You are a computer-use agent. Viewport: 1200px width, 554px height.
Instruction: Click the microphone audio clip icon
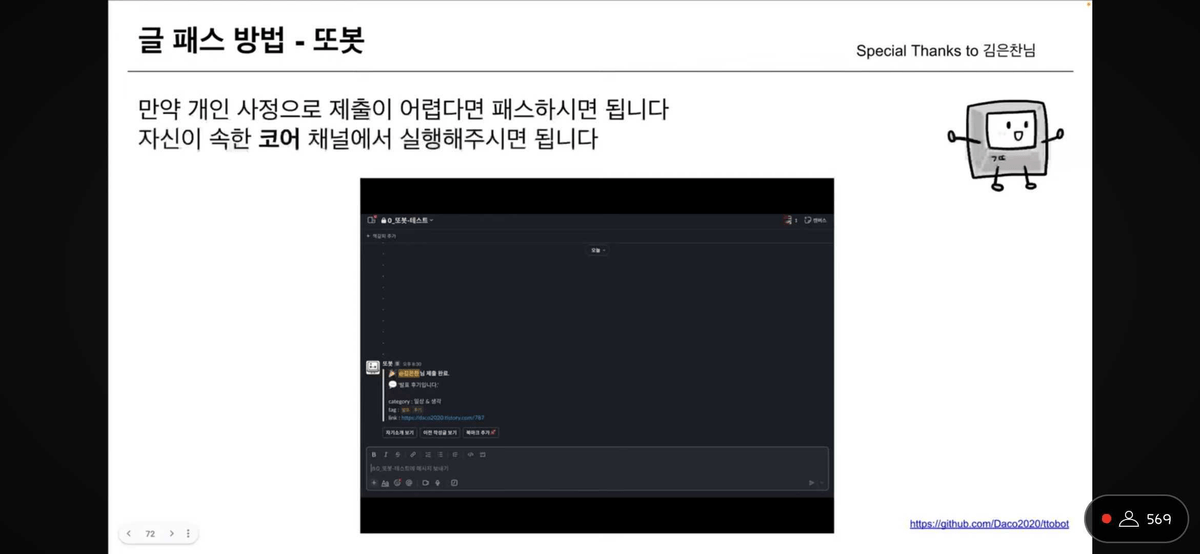click(437, 483)
